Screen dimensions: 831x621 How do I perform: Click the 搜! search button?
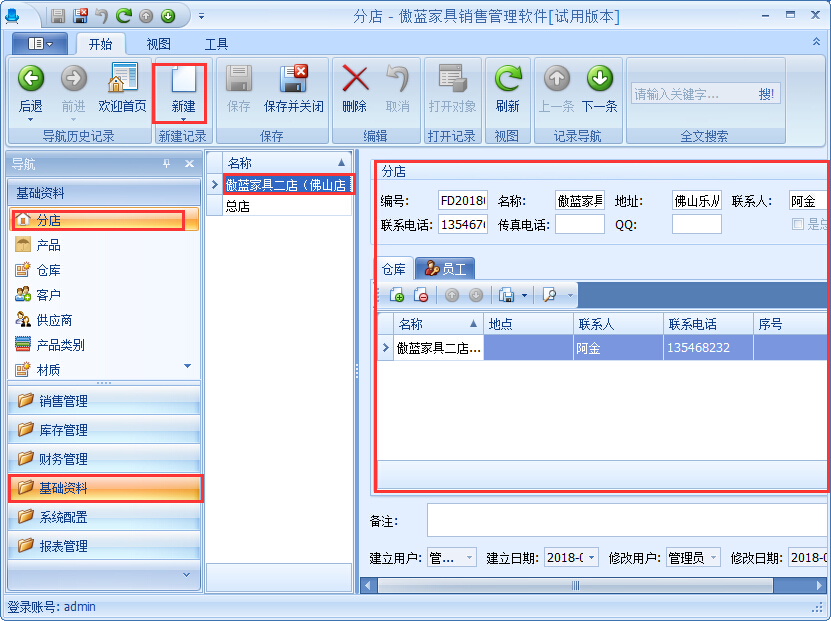tap(767, 94)
